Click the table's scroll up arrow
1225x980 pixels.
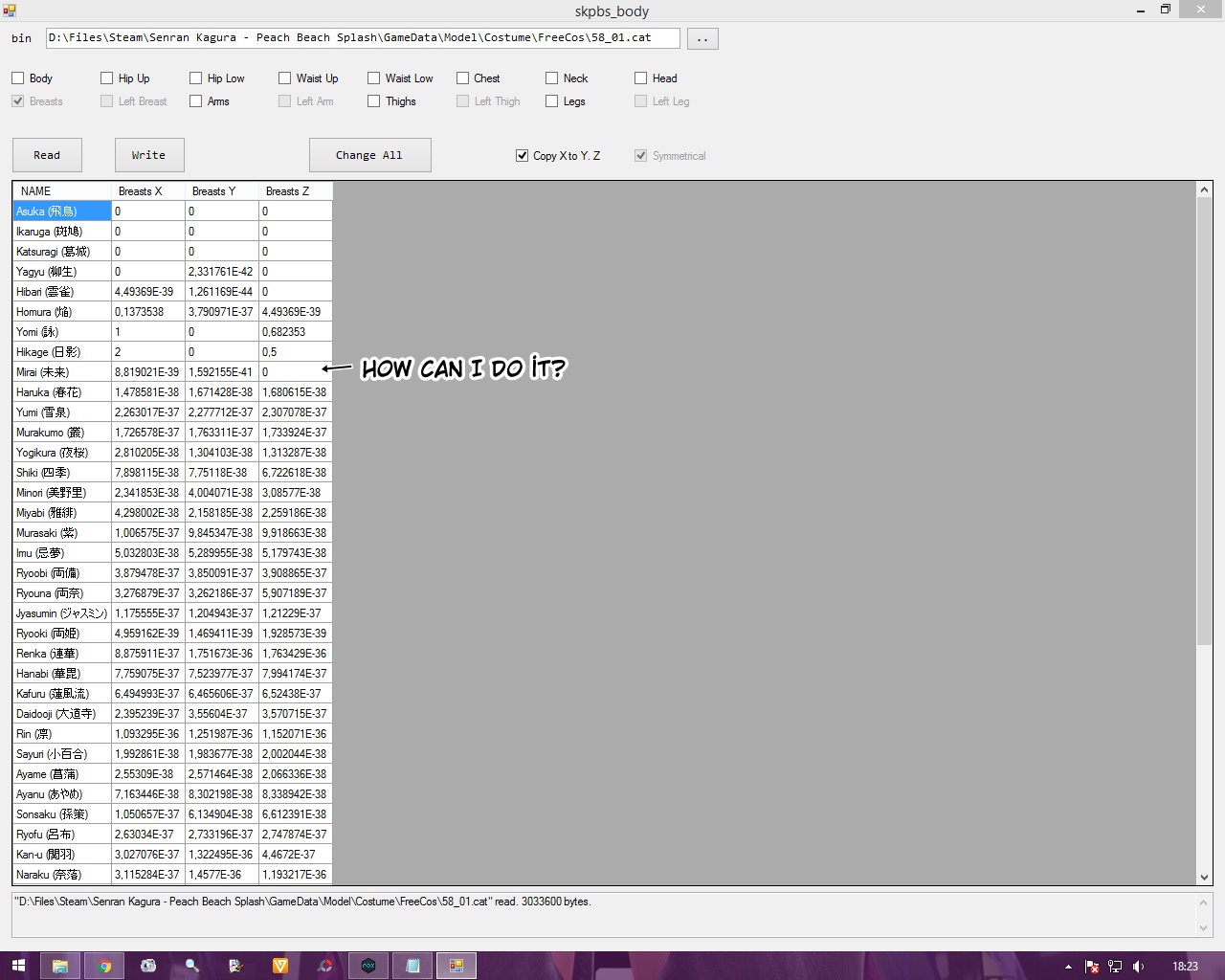coord(1204,190)
